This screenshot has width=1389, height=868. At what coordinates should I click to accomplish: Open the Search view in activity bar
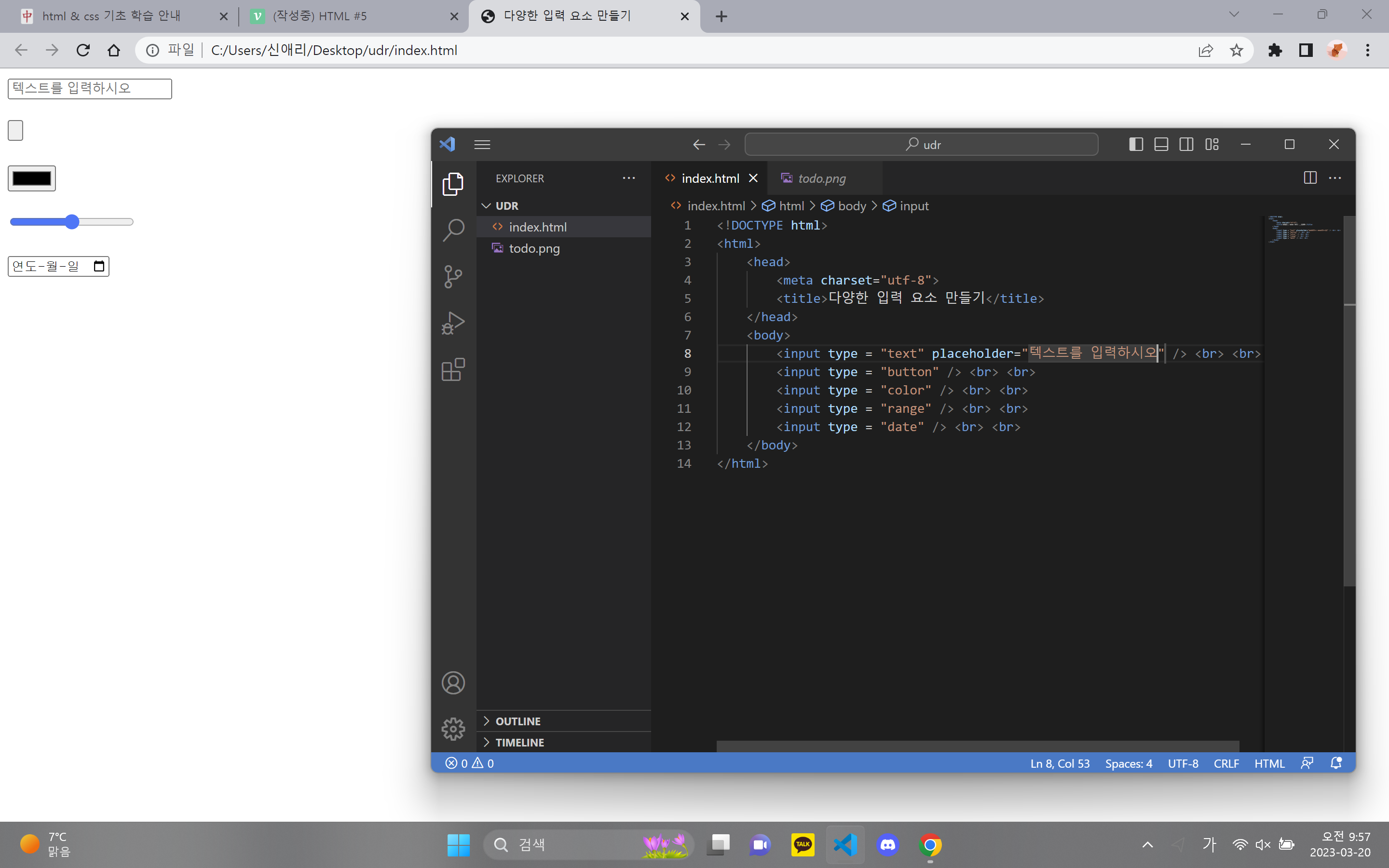click(x=453, y=230)
